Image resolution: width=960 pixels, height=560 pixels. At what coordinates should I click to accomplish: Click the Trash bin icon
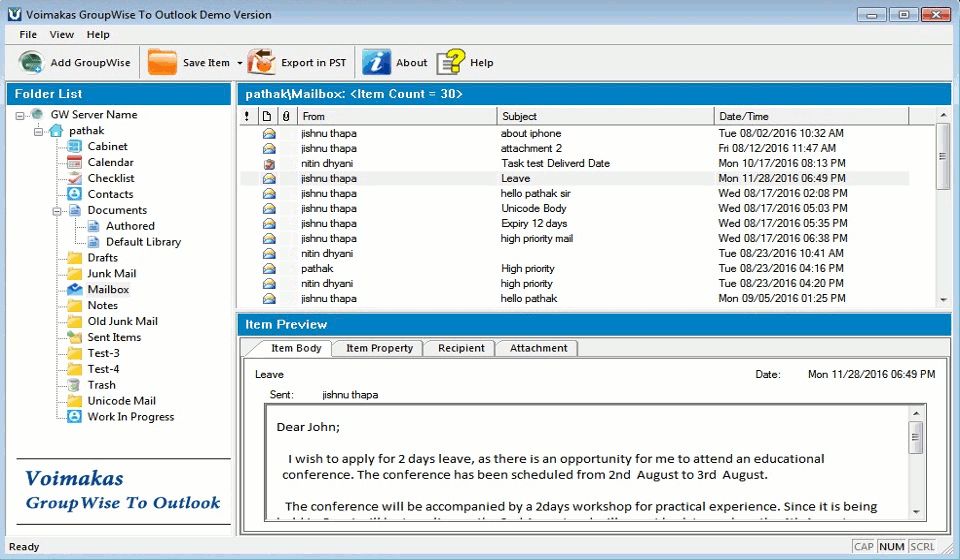(x=74, y=385)
